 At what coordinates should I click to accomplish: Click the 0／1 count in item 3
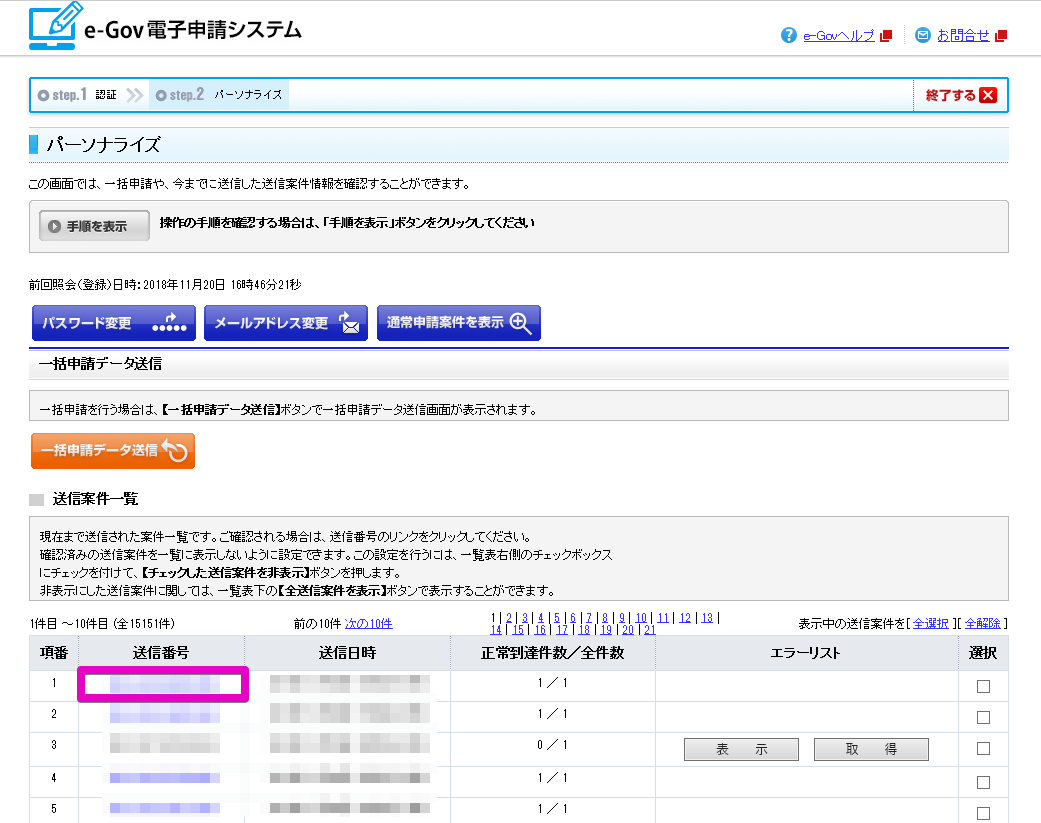[552, 745]
